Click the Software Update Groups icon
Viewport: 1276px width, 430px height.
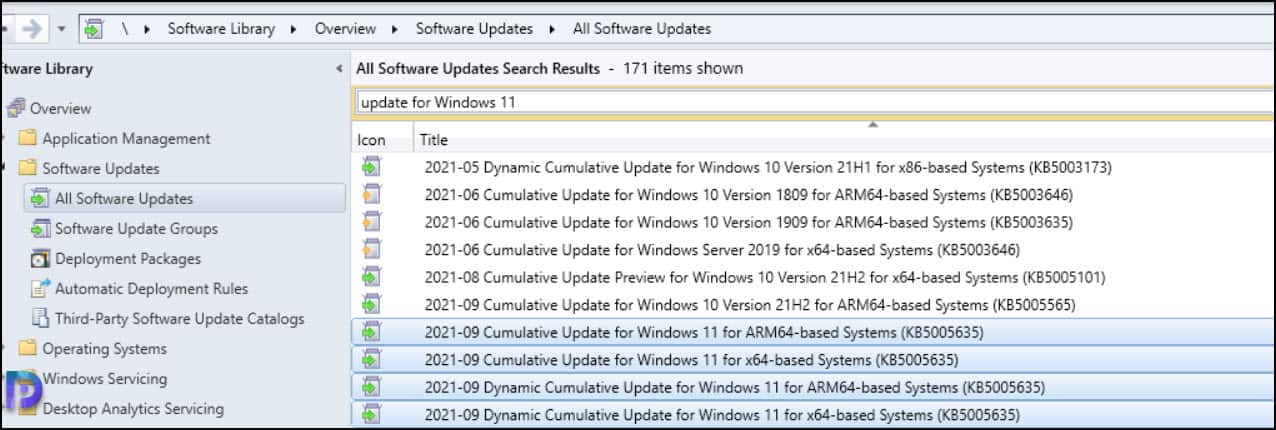click(40, 228)
